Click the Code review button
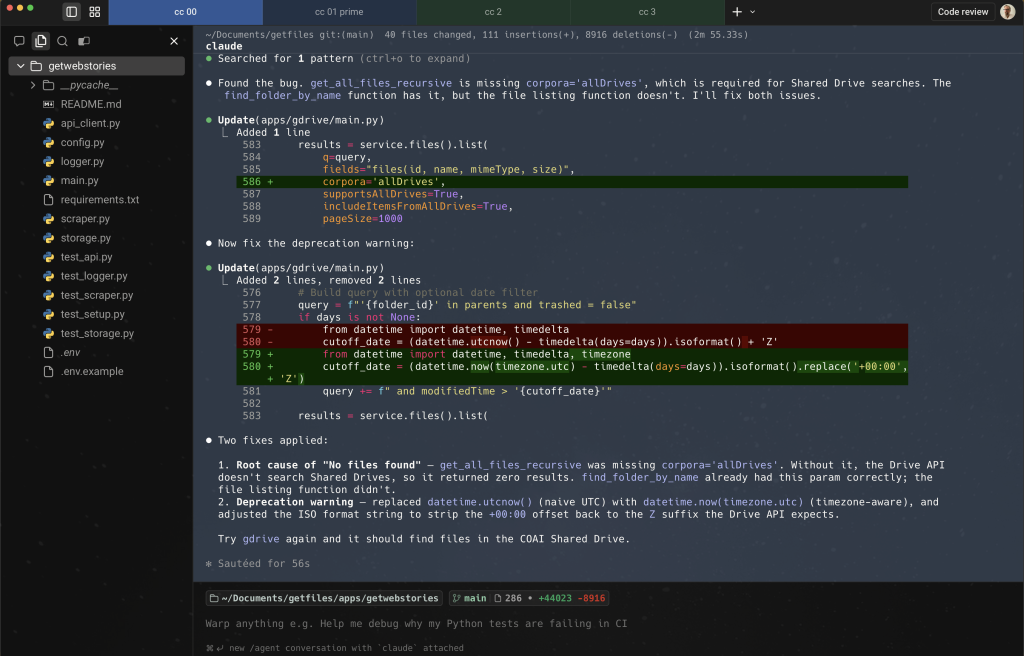The width and height of the screenshot is (1024, 656). pyautogui.click(x=962, y=12)
